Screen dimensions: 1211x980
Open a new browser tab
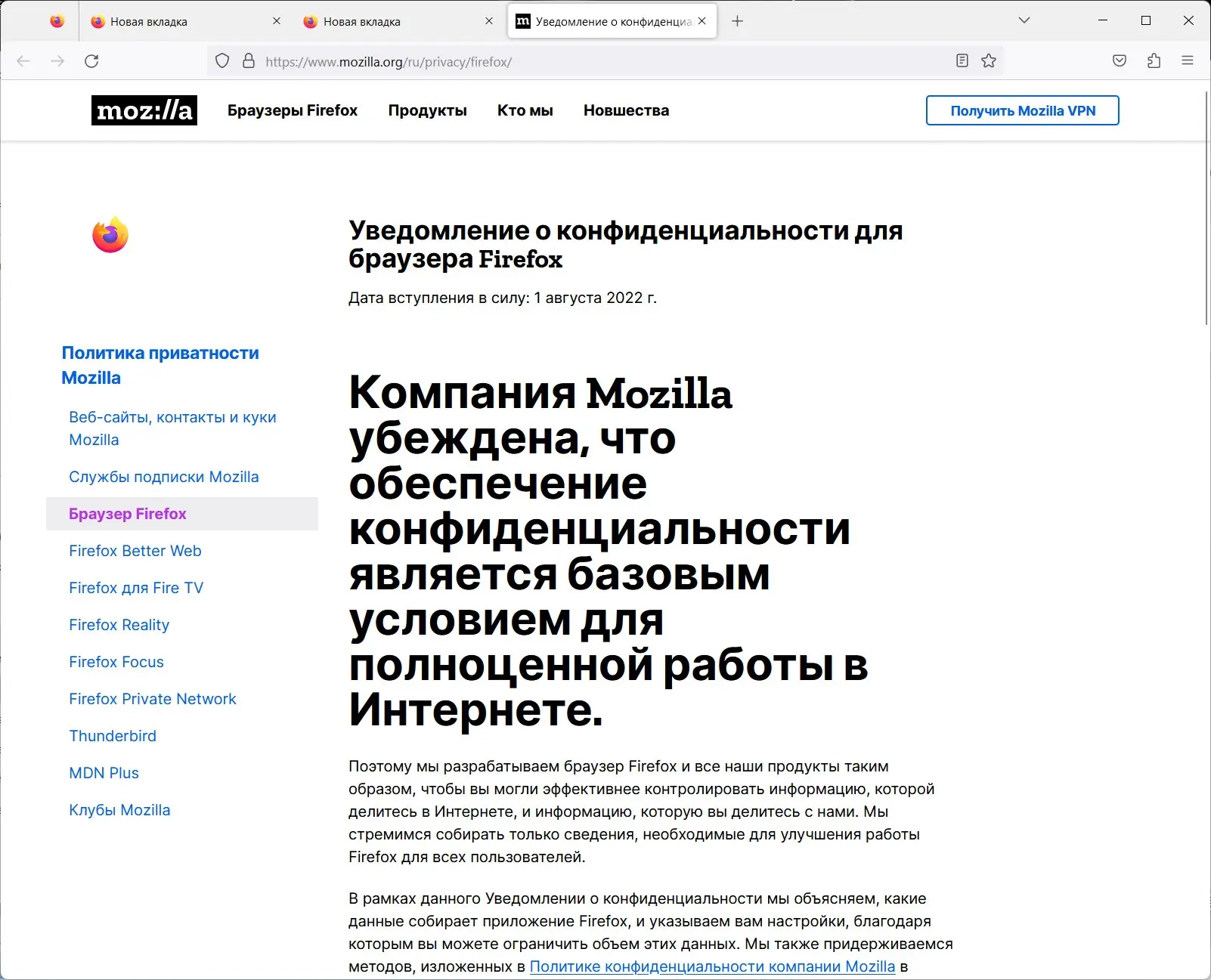click(x=737, y=20)
